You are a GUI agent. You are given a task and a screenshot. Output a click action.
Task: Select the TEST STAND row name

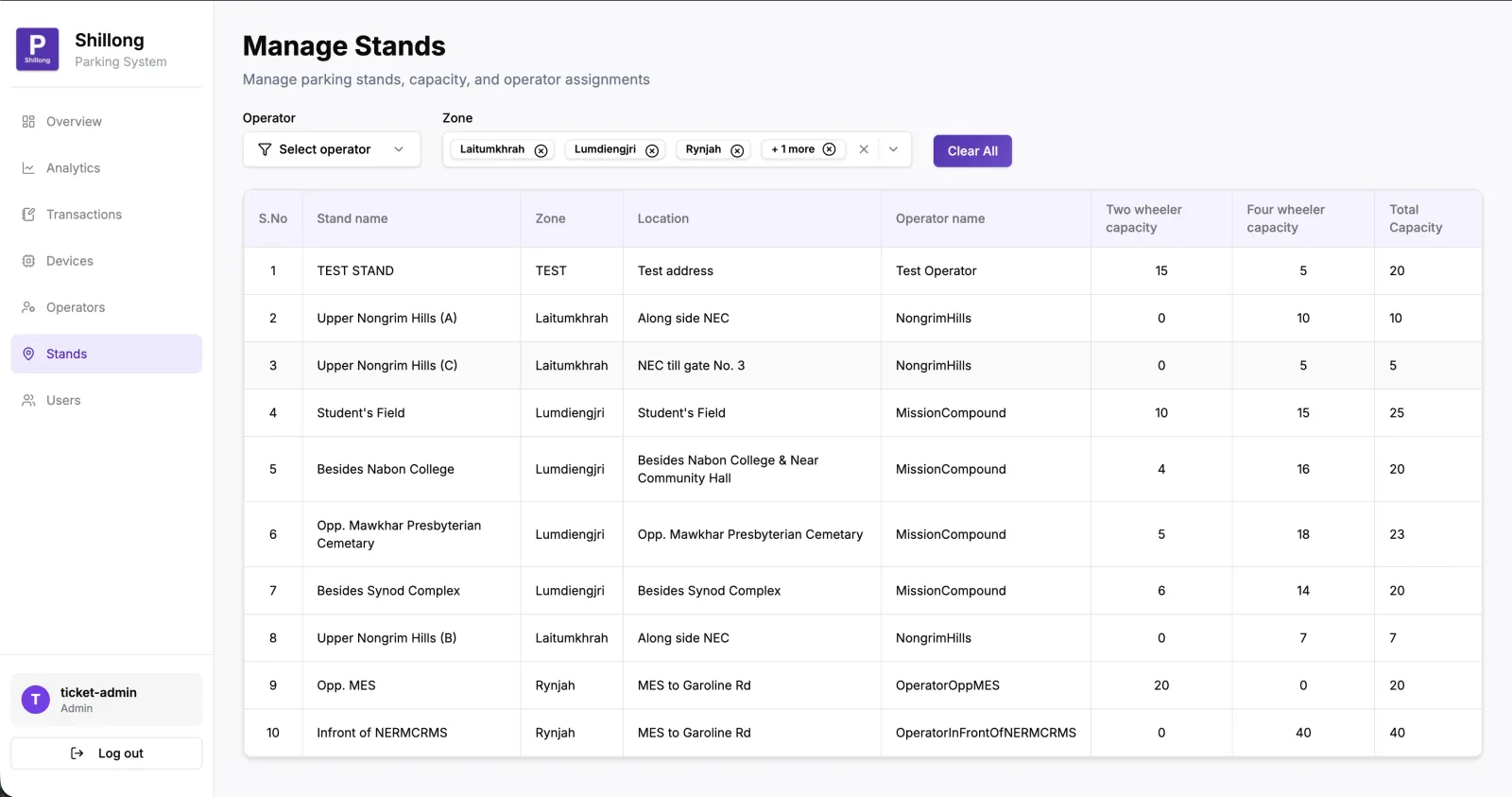click(355, 271)
